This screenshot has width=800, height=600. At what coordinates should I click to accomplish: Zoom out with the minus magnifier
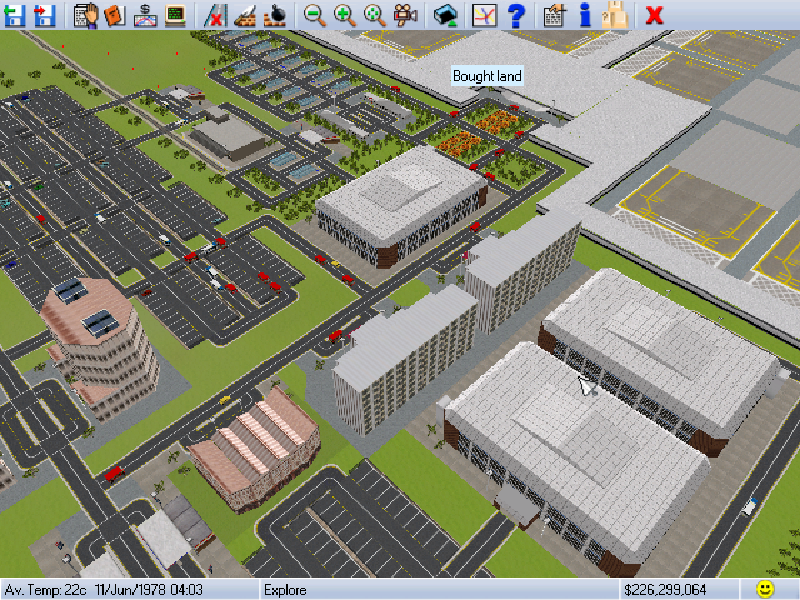[314, 14]
